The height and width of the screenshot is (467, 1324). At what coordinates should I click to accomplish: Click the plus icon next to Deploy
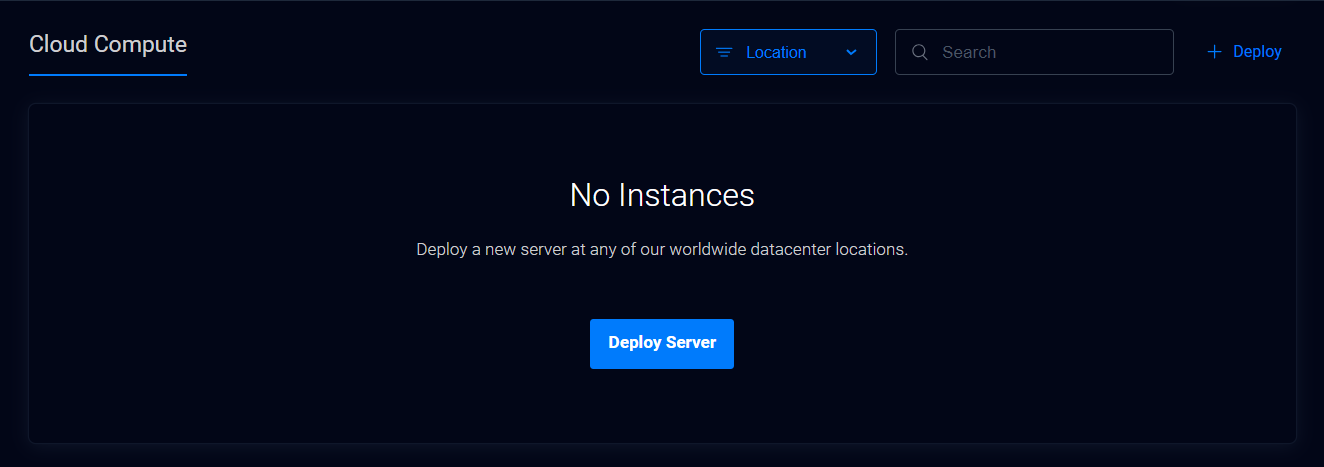click(x=1214, y=52)
